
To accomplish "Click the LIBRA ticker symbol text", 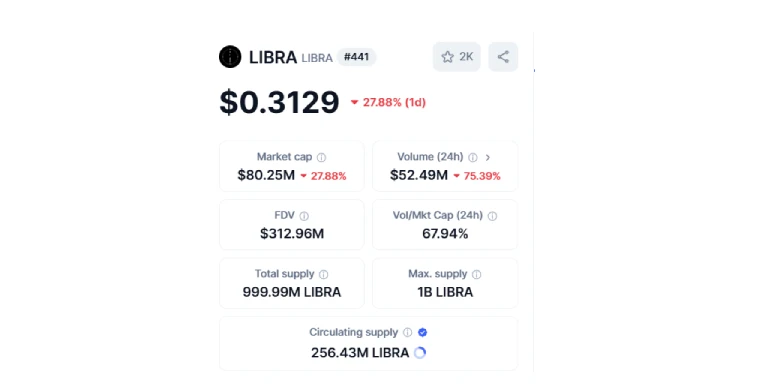I will pyautogui.click(x=317, y=58).
